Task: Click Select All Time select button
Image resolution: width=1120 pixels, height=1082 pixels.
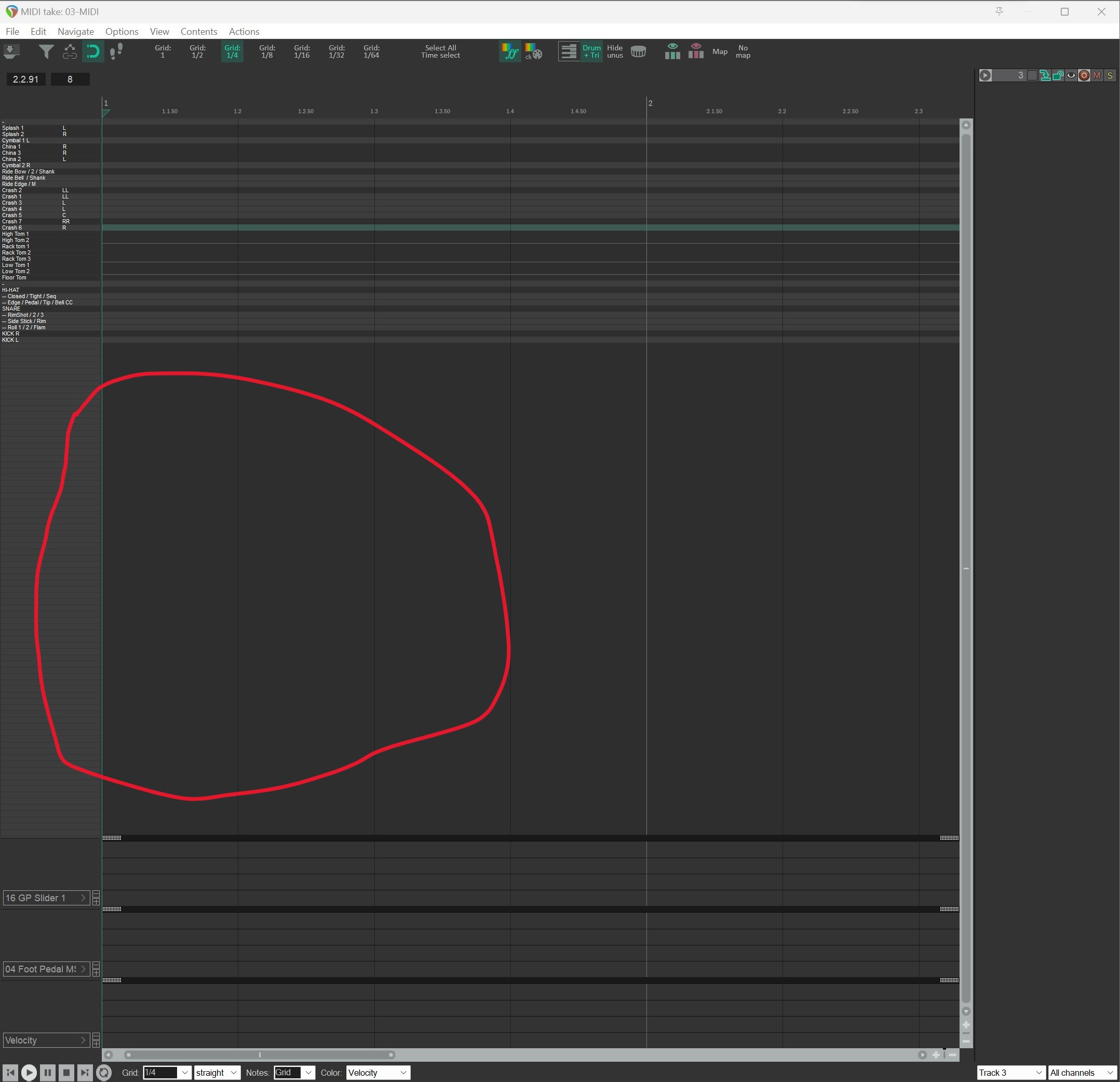Action: pos(440,51)
